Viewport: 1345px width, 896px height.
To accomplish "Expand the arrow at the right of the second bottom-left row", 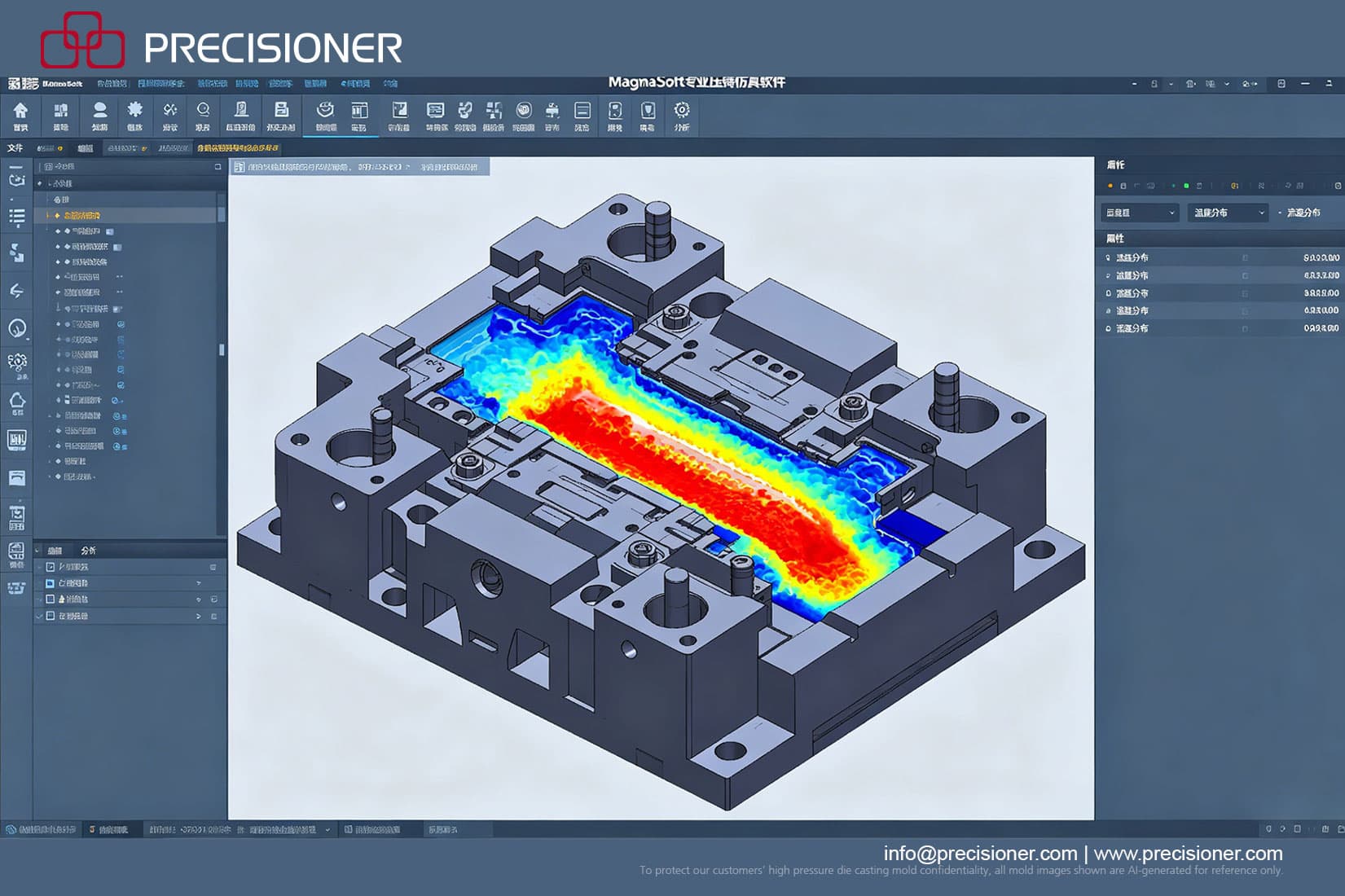I will click(198, 583).
